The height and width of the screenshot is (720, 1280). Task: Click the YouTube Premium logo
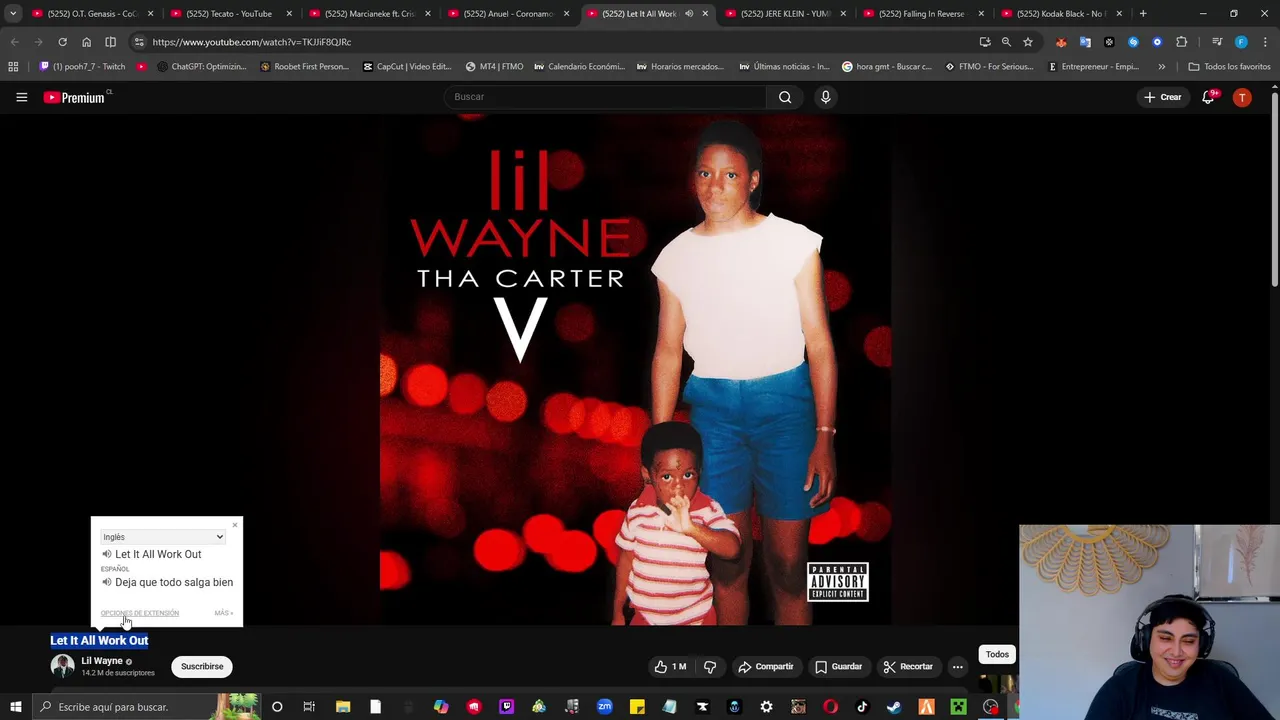(75, 97)
